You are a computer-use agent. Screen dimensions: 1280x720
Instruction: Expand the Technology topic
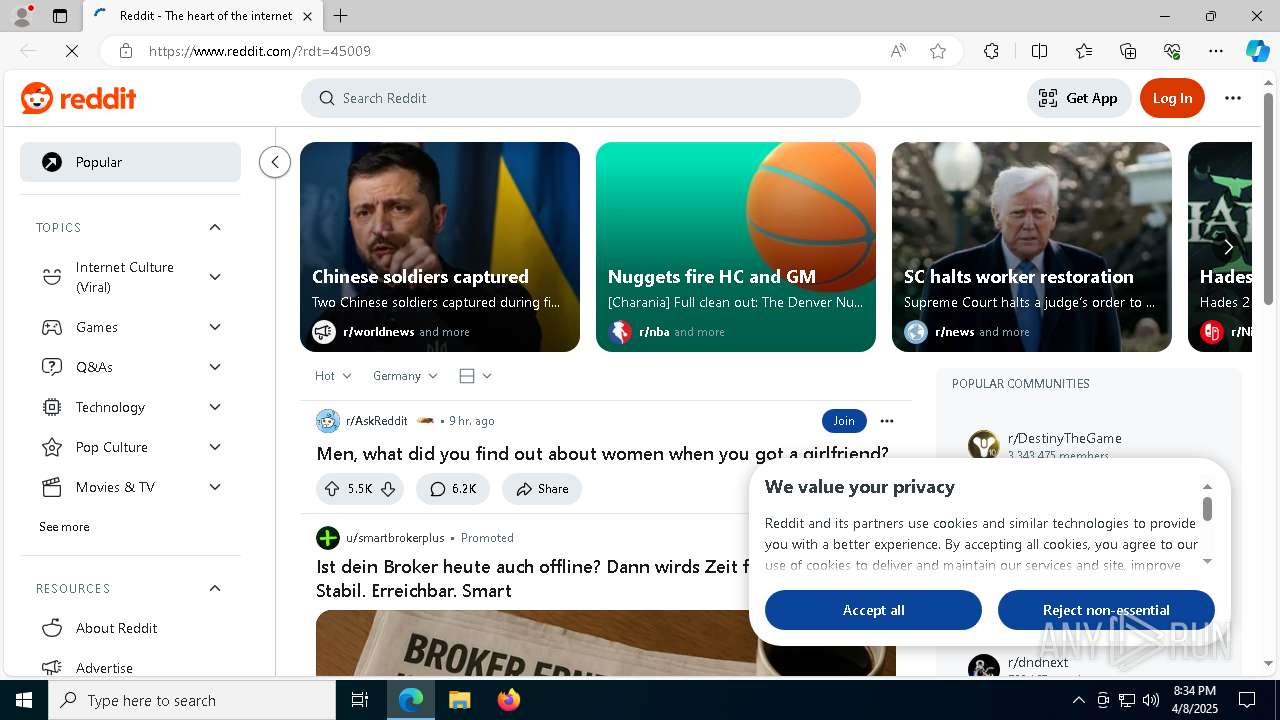click(x=215, y=407)
